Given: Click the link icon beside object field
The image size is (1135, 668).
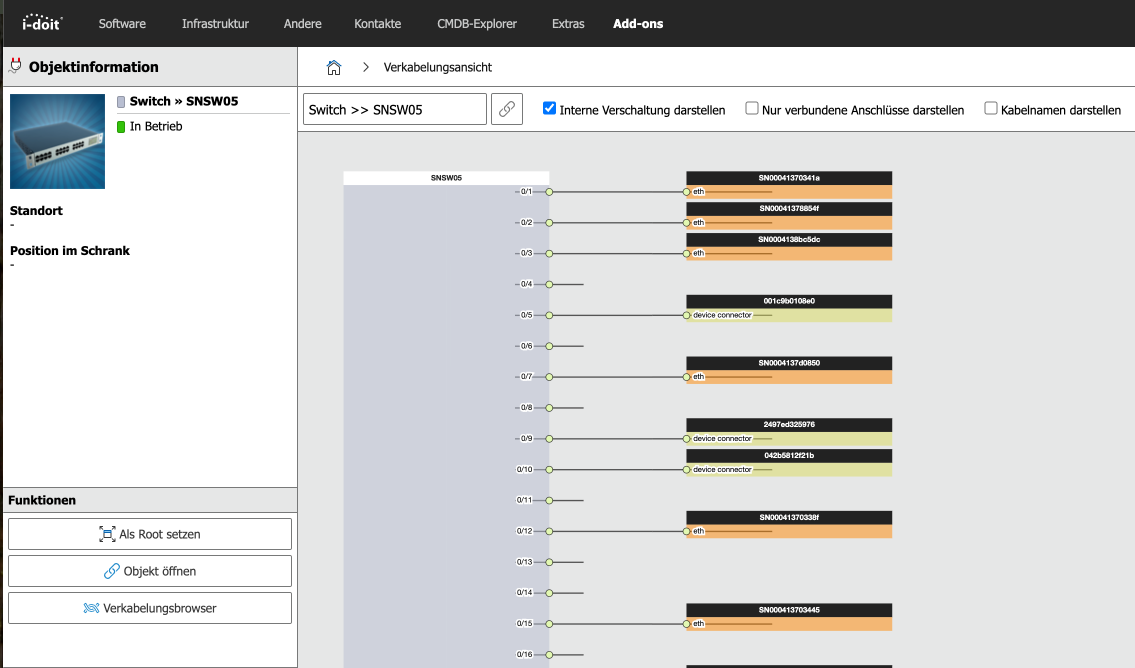Looking at the screenshot, I should pyautogui.click(x=507, y=110).
